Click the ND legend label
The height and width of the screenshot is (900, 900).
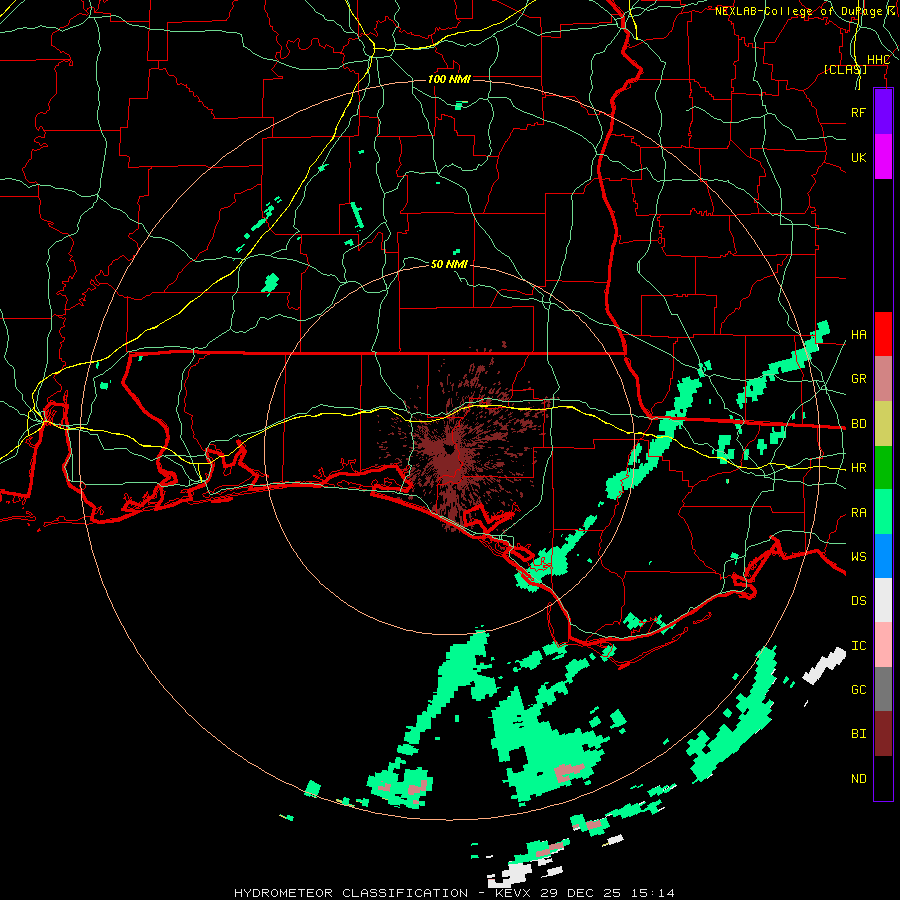[859, 779]
